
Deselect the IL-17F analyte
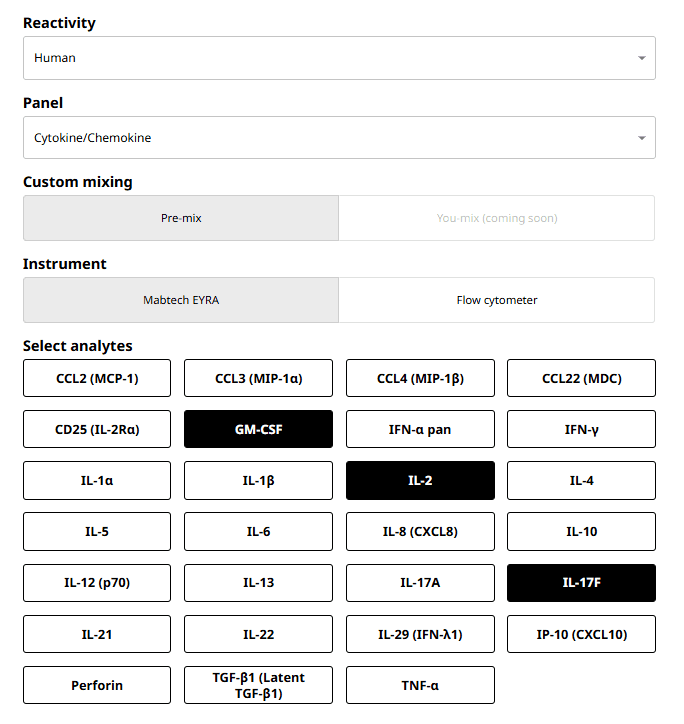tap(582, 582)
